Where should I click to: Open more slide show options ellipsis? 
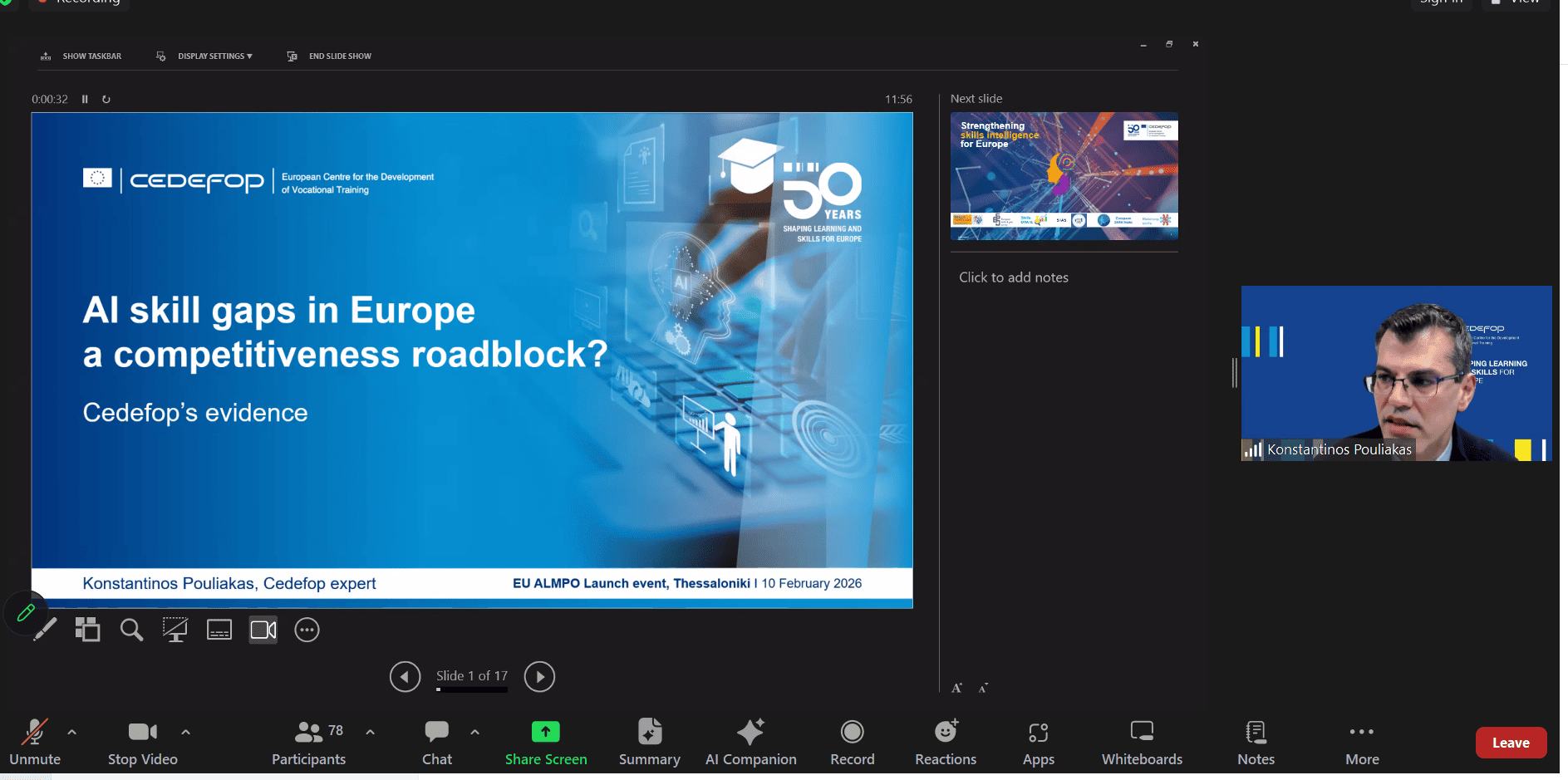coord(307,630)
